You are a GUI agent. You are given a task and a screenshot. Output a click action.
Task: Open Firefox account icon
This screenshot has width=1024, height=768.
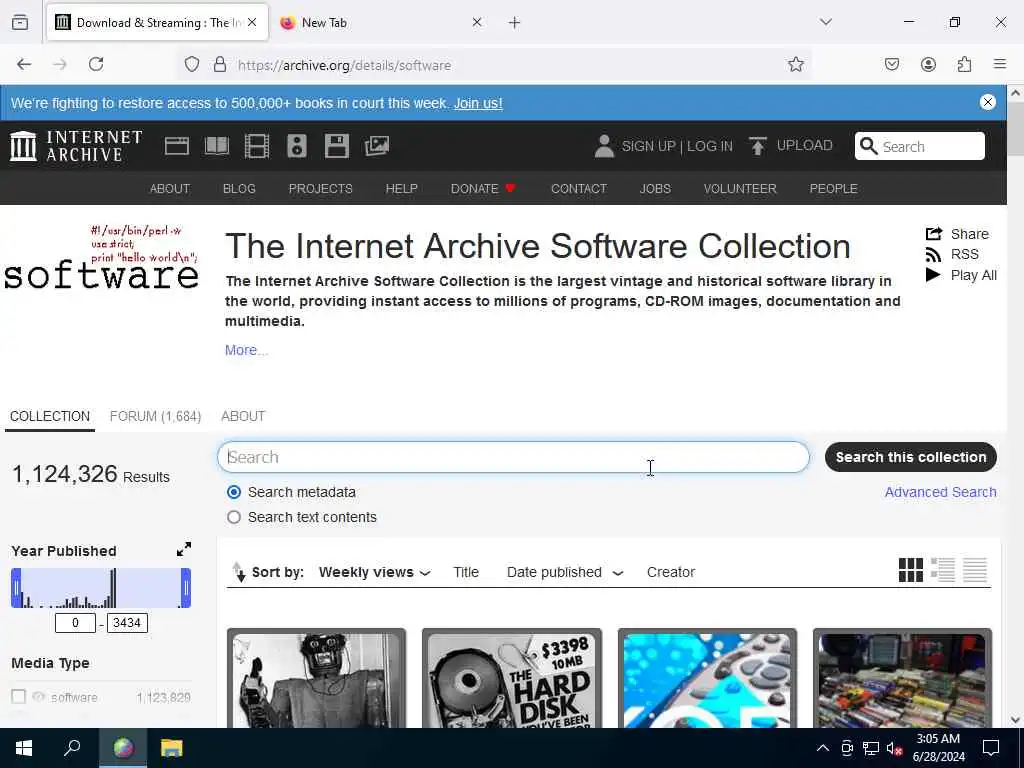pyautogui.click(x=928, y=64)
